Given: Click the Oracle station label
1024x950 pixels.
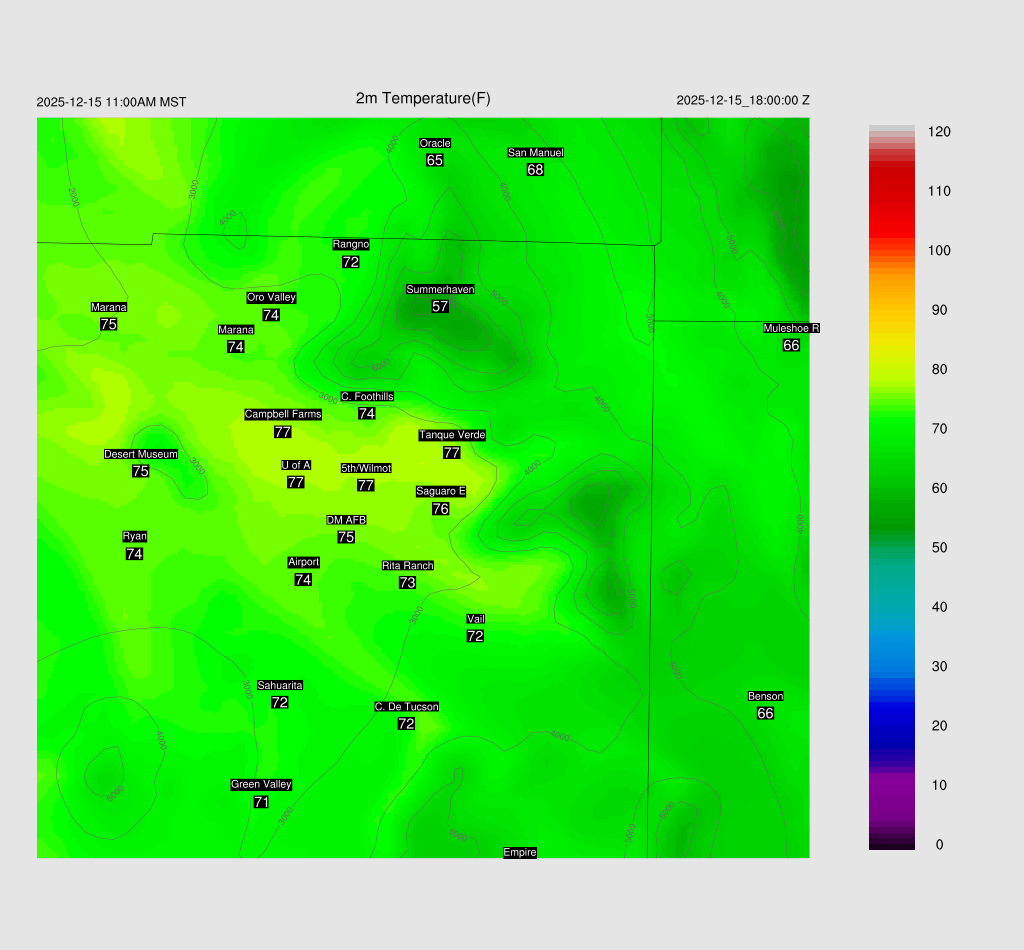Looking at the screenshot, I should [435, 143].
